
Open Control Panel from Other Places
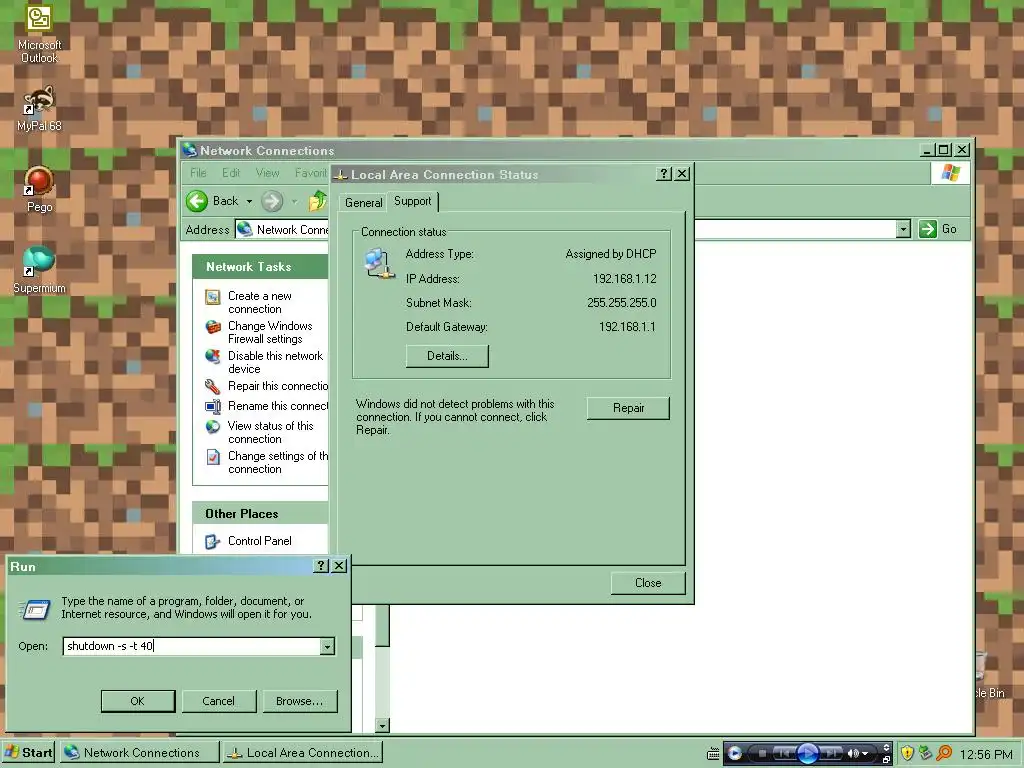coord(259,541)
